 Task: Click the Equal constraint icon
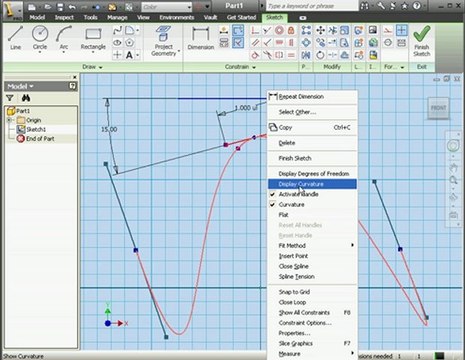pos(291,55)
